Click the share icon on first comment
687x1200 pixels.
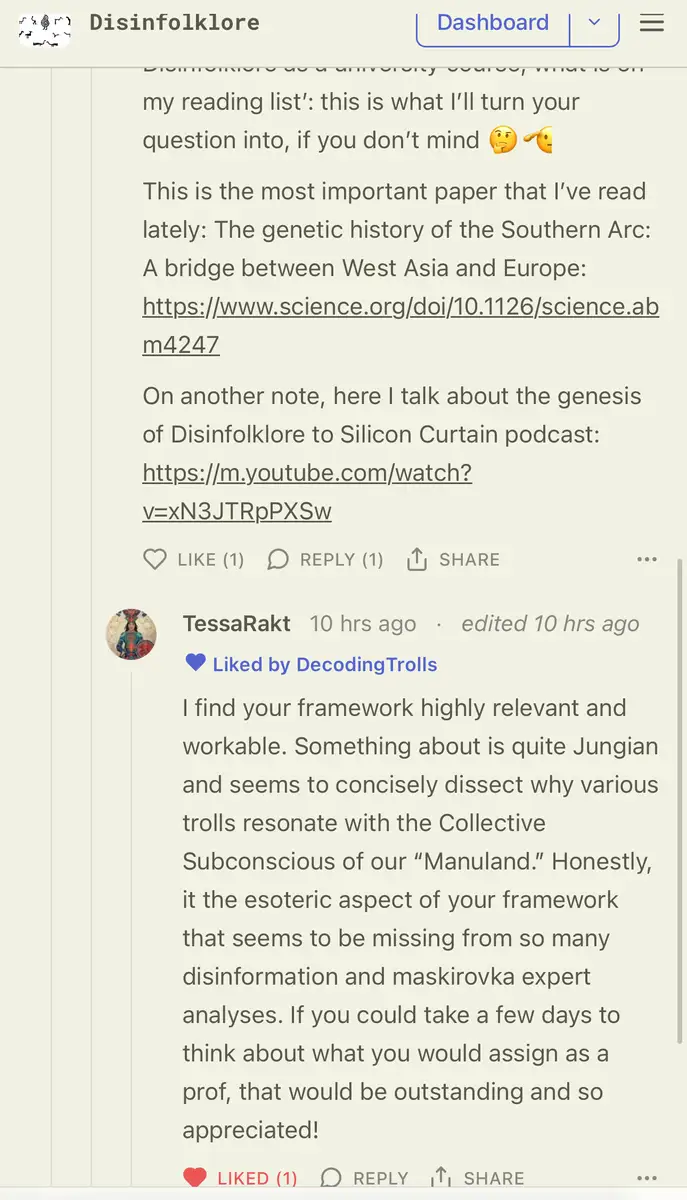(417, 559)
